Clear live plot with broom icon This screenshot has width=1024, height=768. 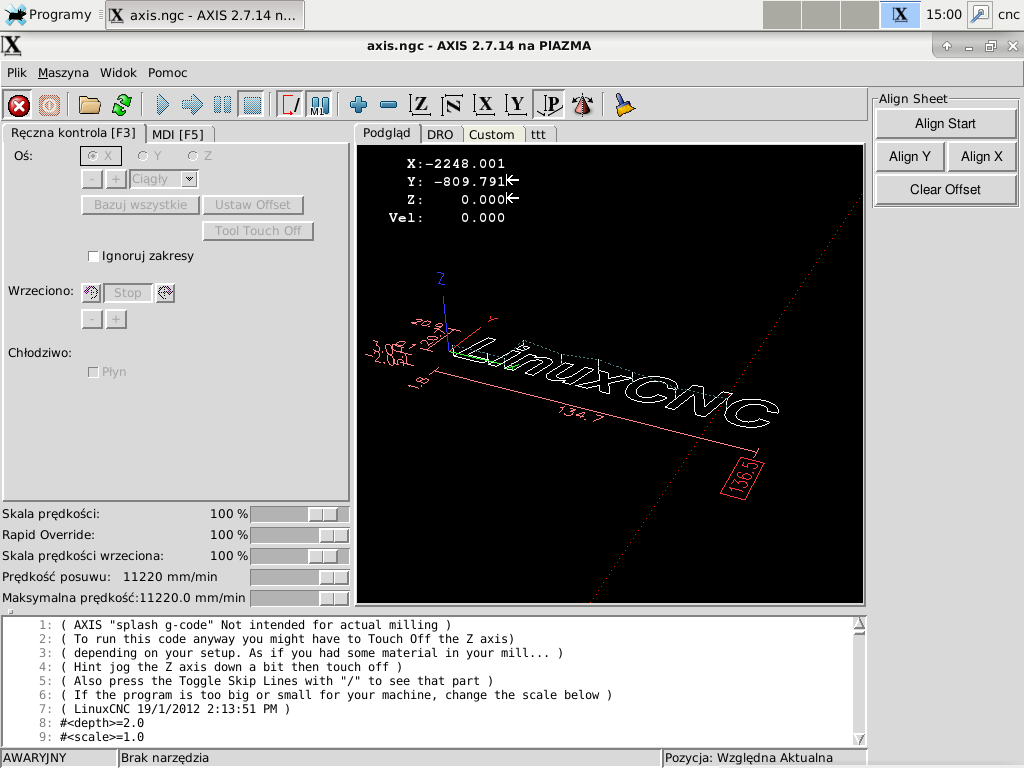(x=624, y=104)
